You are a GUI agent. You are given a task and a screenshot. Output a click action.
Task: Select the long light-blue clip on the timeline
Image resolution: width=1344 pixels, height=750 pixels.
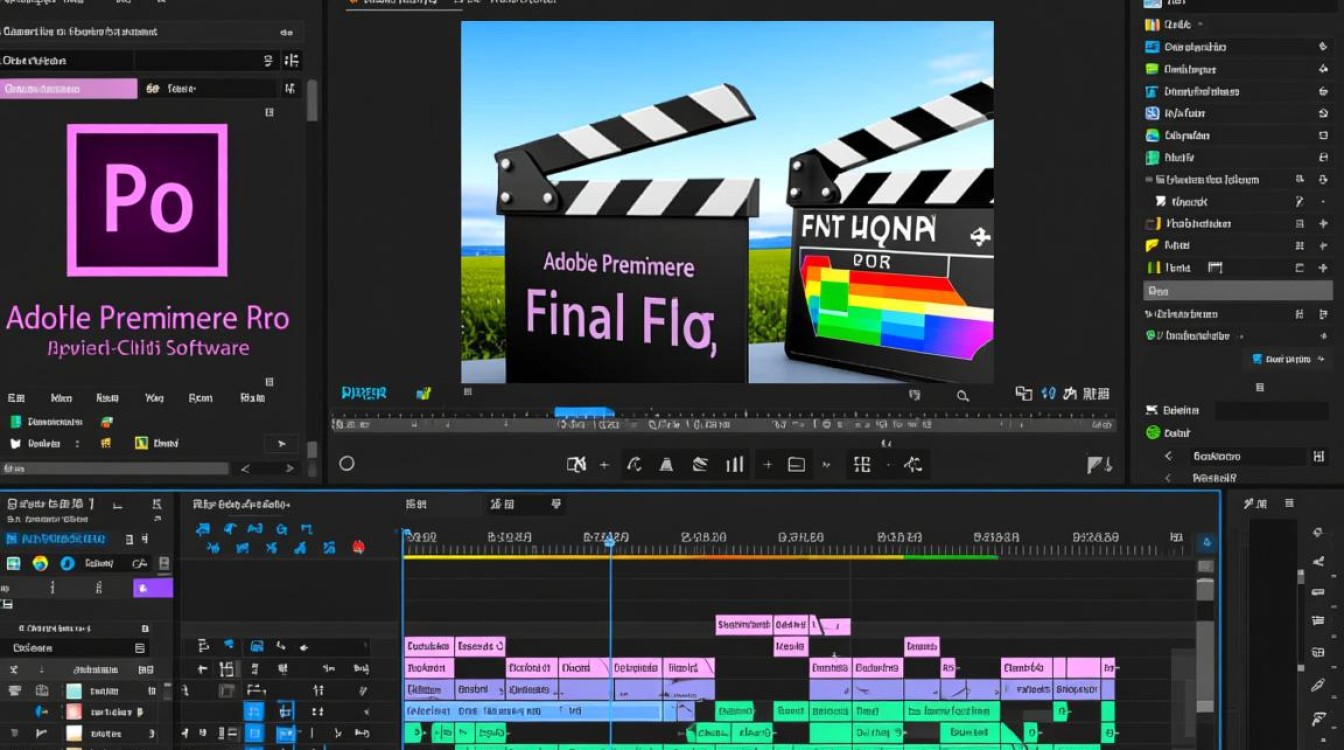coord(533,711)
